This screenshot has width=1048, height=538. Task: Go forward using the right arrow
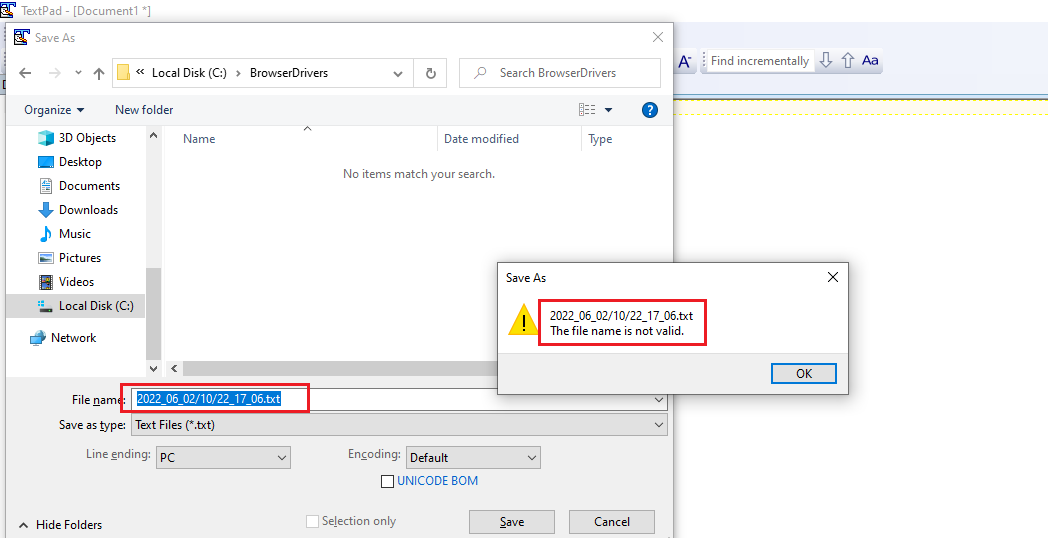point(55,74)
